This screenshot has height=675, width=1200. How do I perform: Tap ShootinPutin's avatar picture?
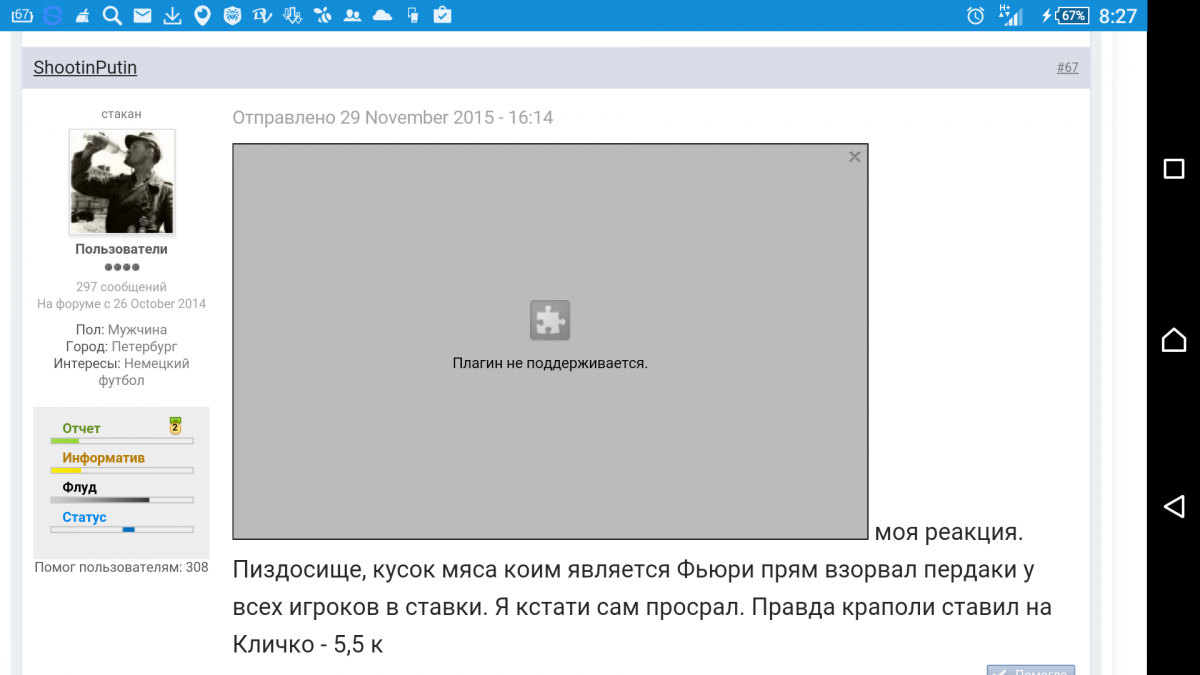pyautogui.click(x=122, y=182)
